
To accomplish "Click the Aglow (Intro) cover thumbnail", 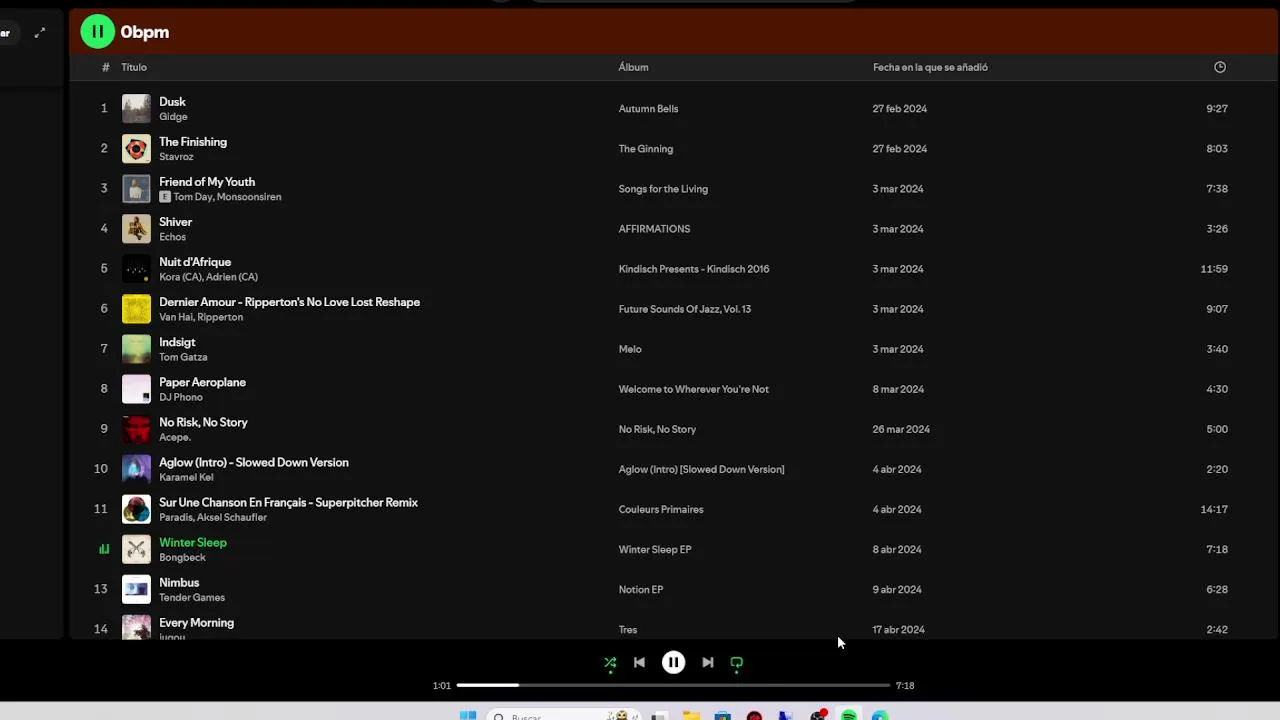I will coord(136,468).
